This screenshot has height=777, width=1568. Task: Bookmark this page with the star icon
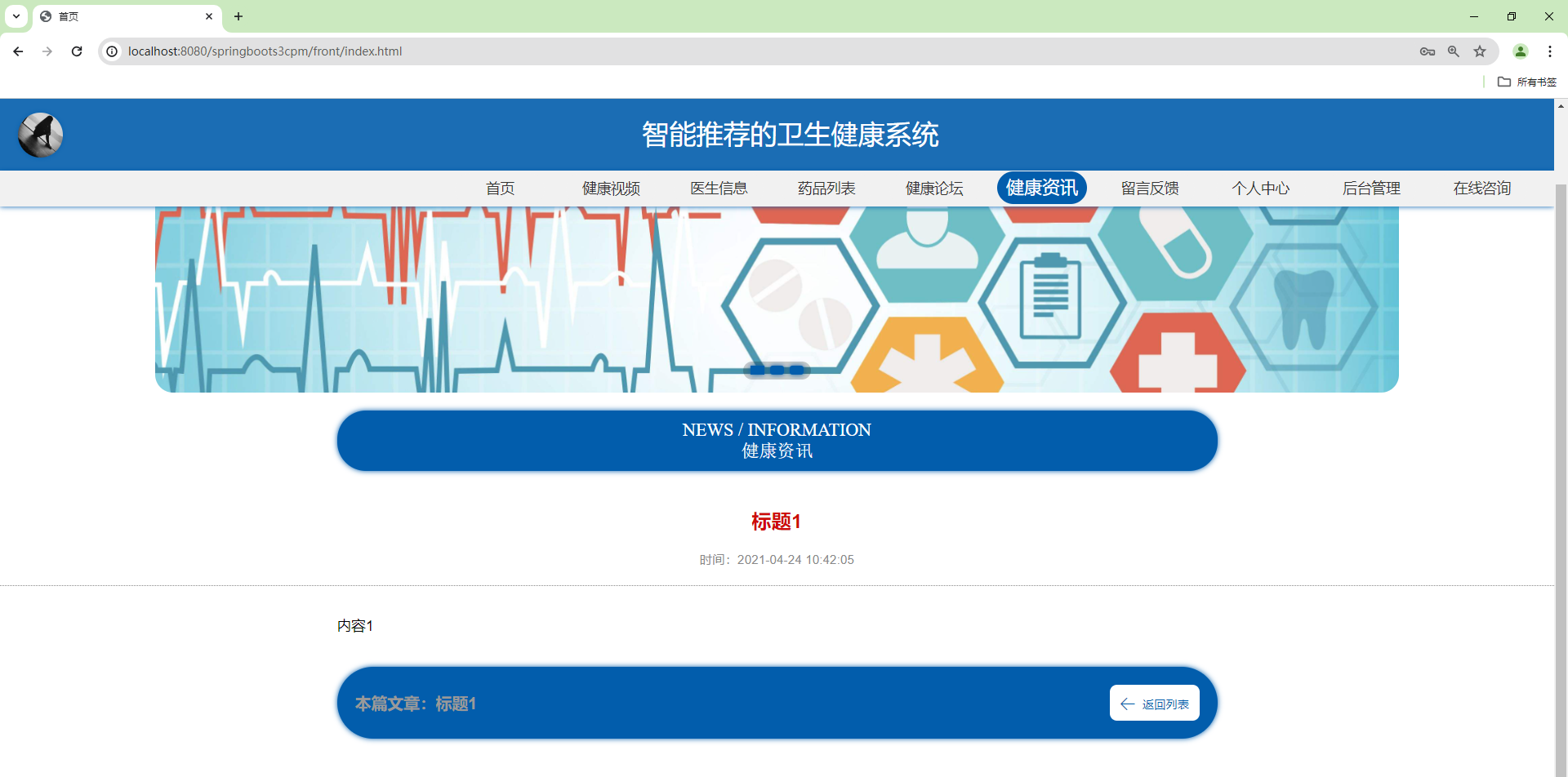pyautogui.click(x=1480, y=51)
